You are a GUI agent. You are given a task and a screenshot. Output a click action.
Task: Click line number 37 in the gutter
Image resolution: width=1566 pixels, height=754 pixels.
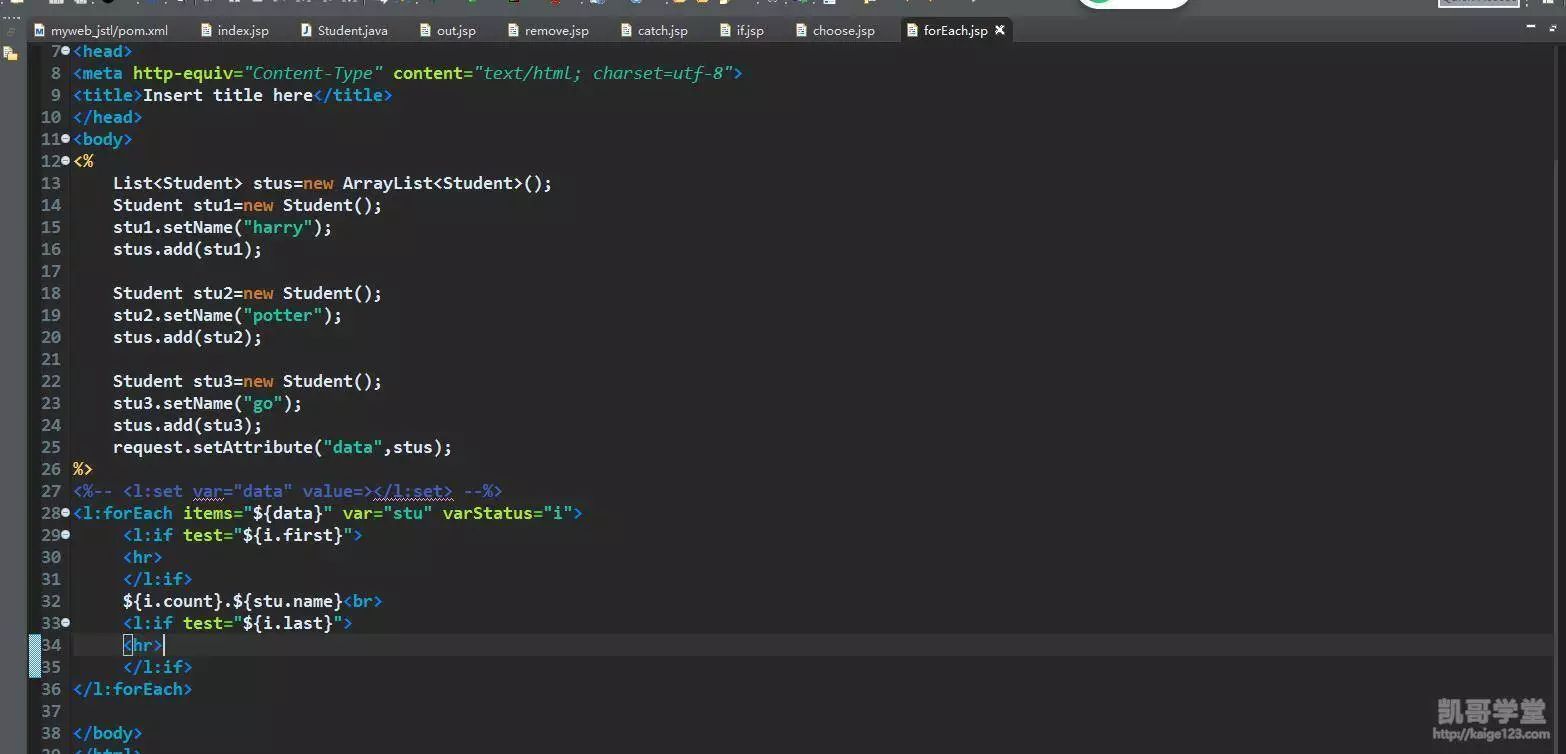click(x=51, y=711)
